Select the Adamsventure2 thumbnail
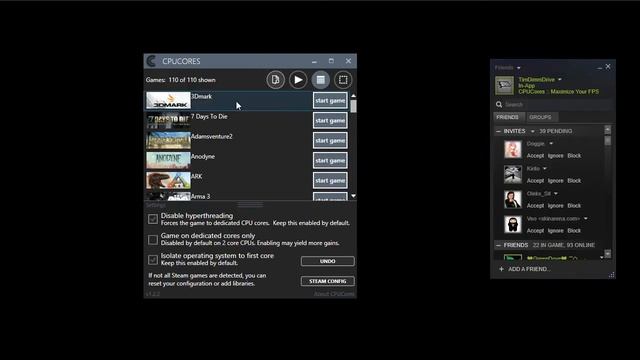 point(168,140)
